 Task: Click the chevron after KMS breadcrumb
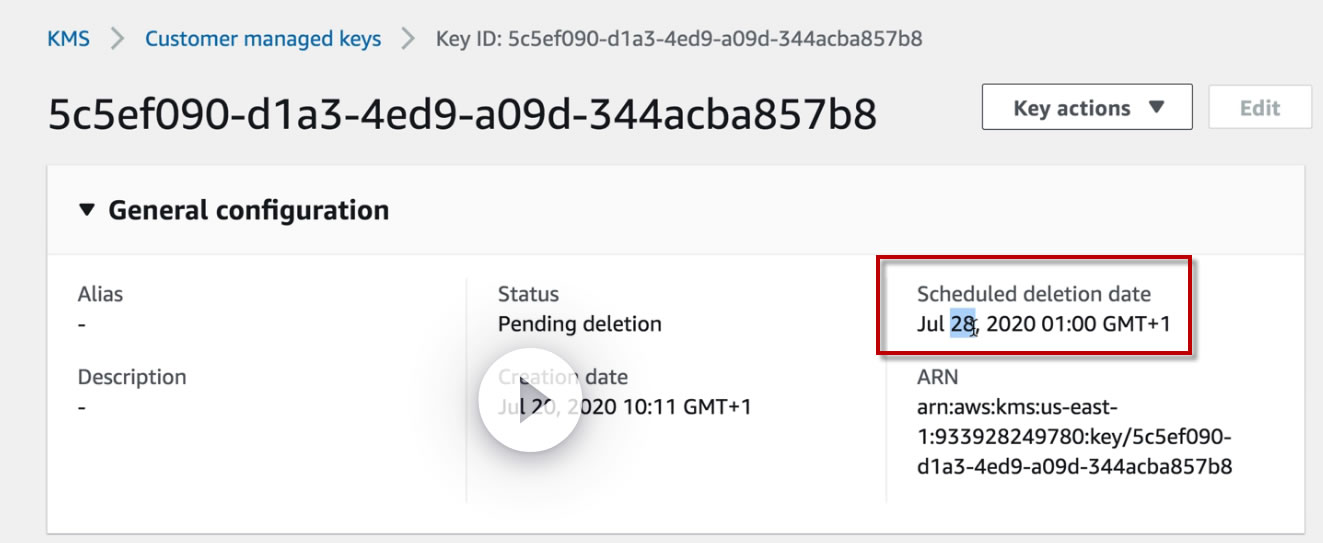tap(117, 39)
